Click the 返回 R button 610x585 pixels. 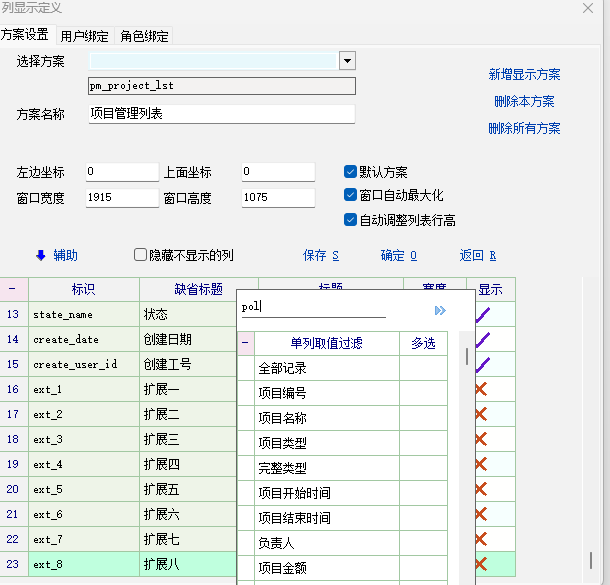coord(478,256)
